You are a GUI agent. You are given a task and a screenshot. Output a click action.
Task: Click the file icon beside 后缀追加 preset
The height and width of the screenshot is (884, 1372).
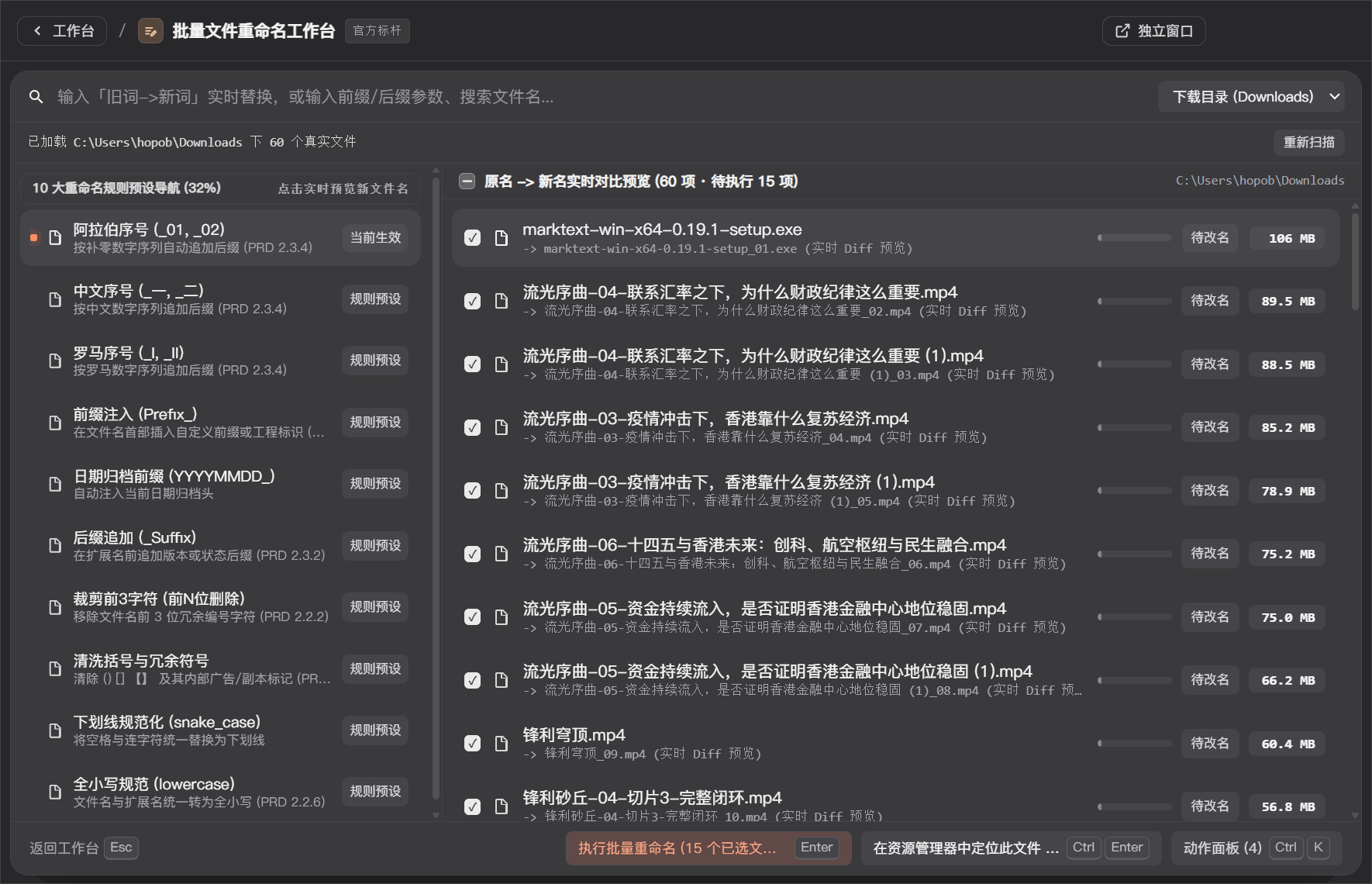55,545
